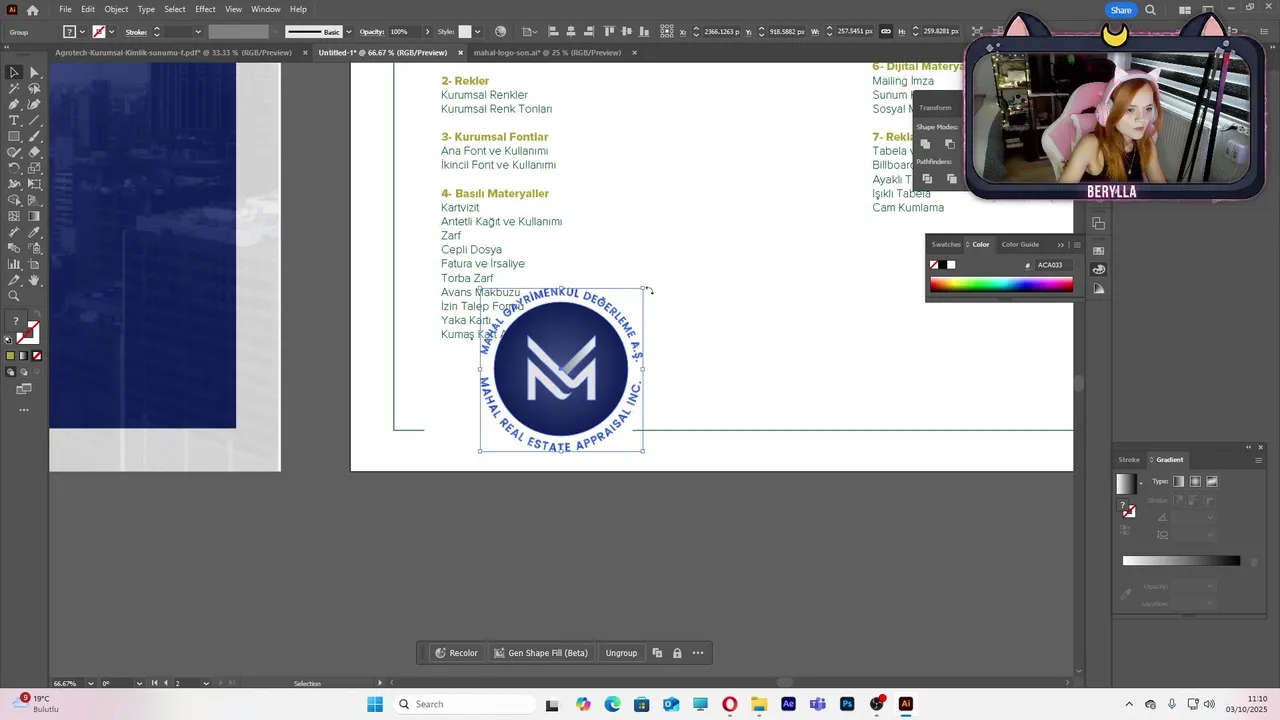The height and width of the screenshot is (720, 1280).
Task: Pick a color from the spectrum bar
Action: [1001, 284]
